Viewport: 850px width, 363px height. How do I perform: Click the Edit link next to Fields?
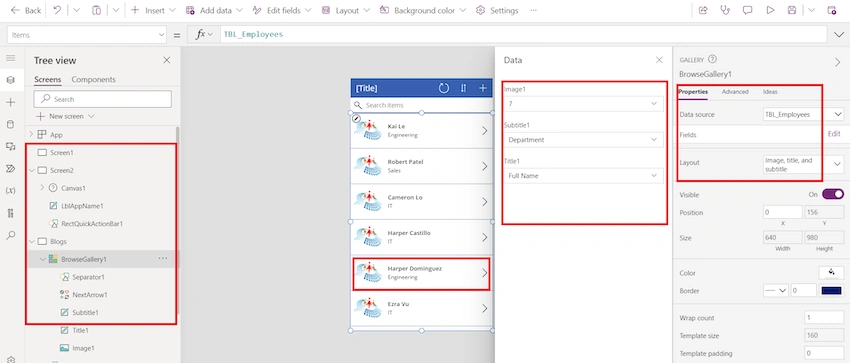coord(834,134)
